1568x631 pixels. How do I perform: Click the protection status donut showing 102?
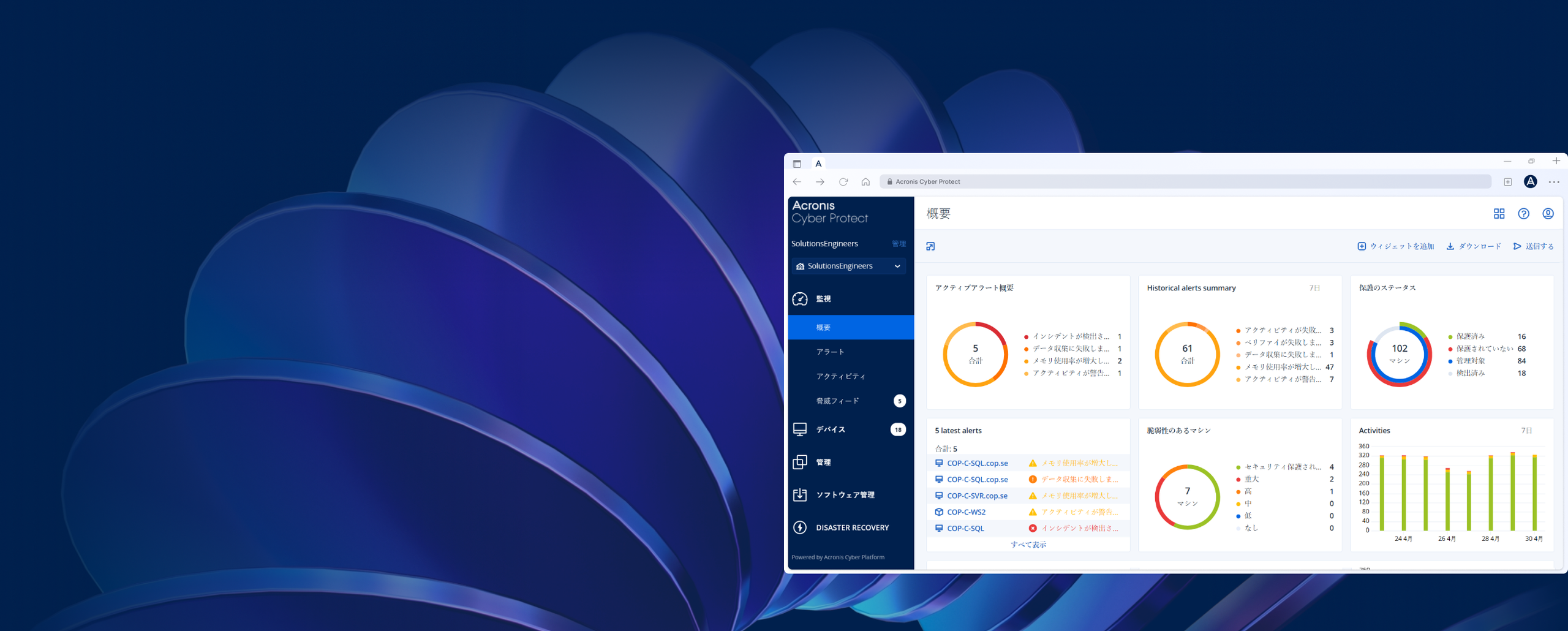point(1399,354)
